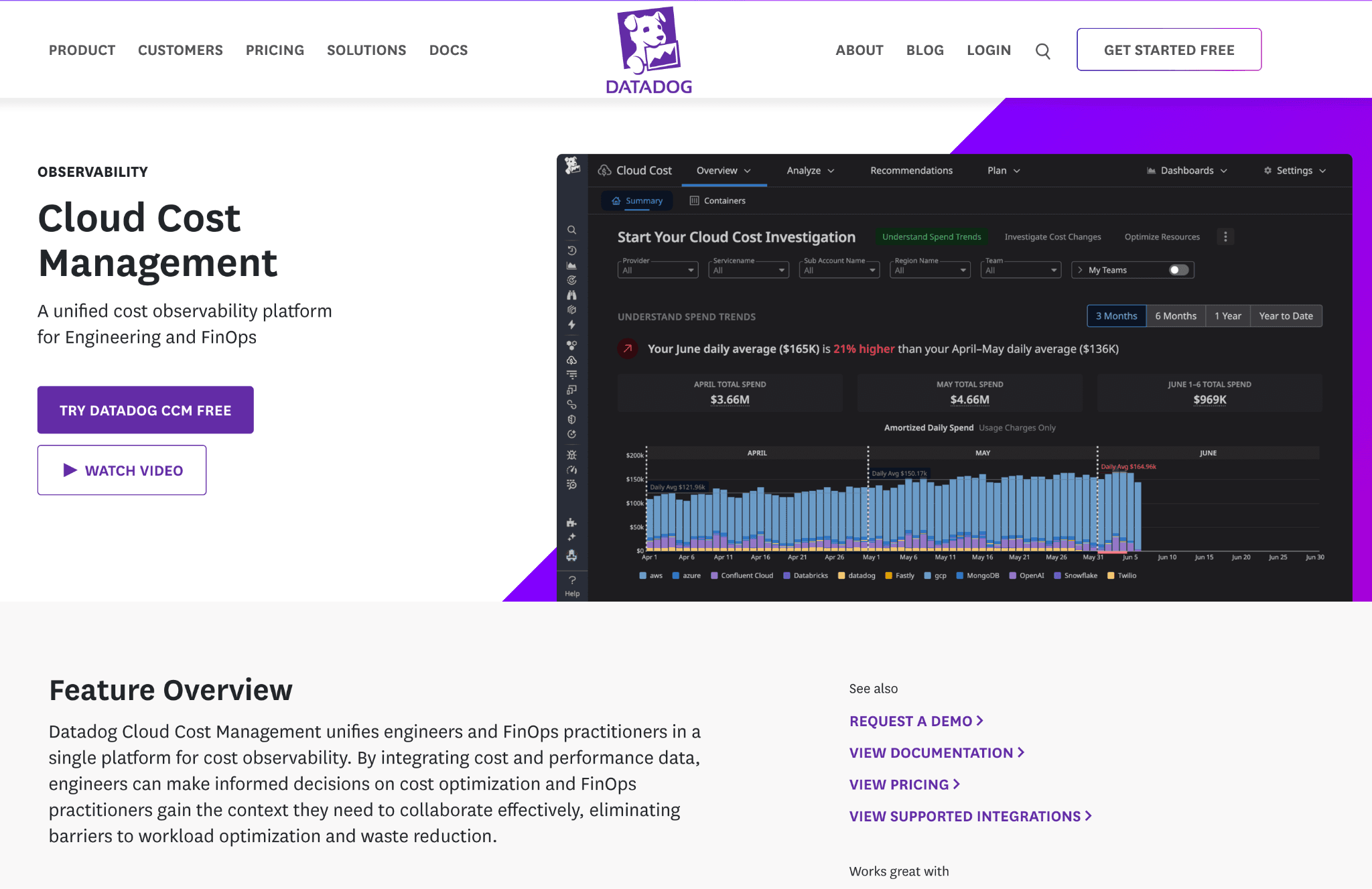This screenshot has height=889, width=1372.
Task: Click the search magnifier in website header
Action: tap(1042, 51)
